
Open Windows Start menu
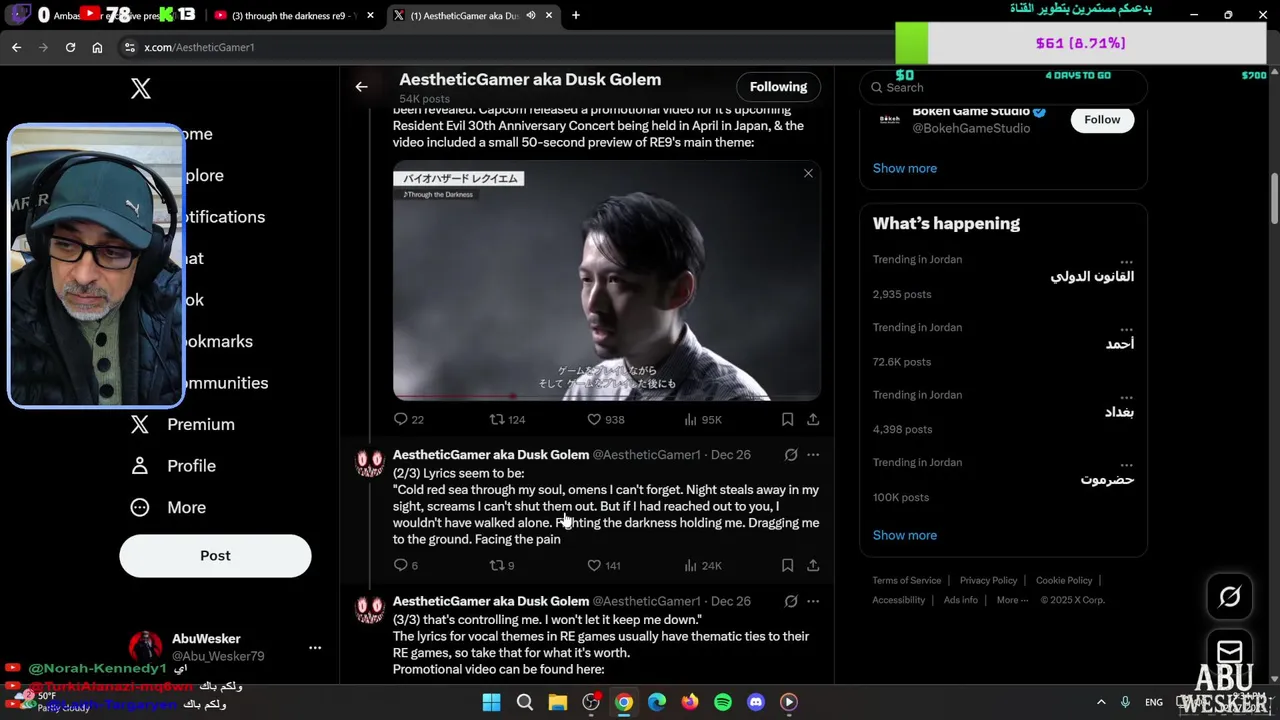(x=491, y=702)
